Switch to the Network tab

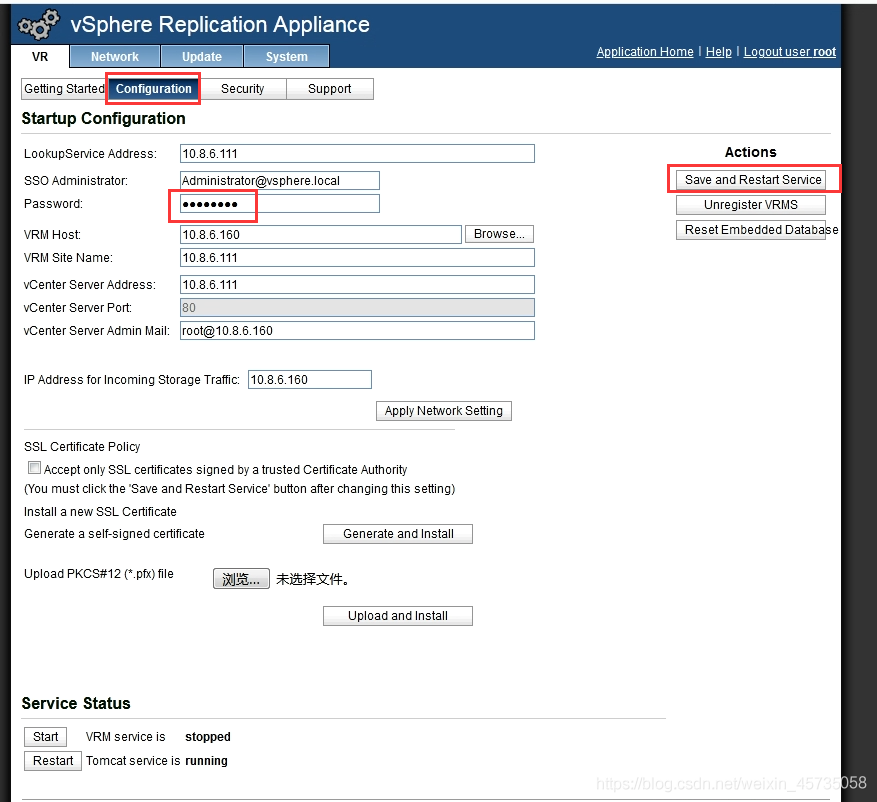[x=115, y=56]
